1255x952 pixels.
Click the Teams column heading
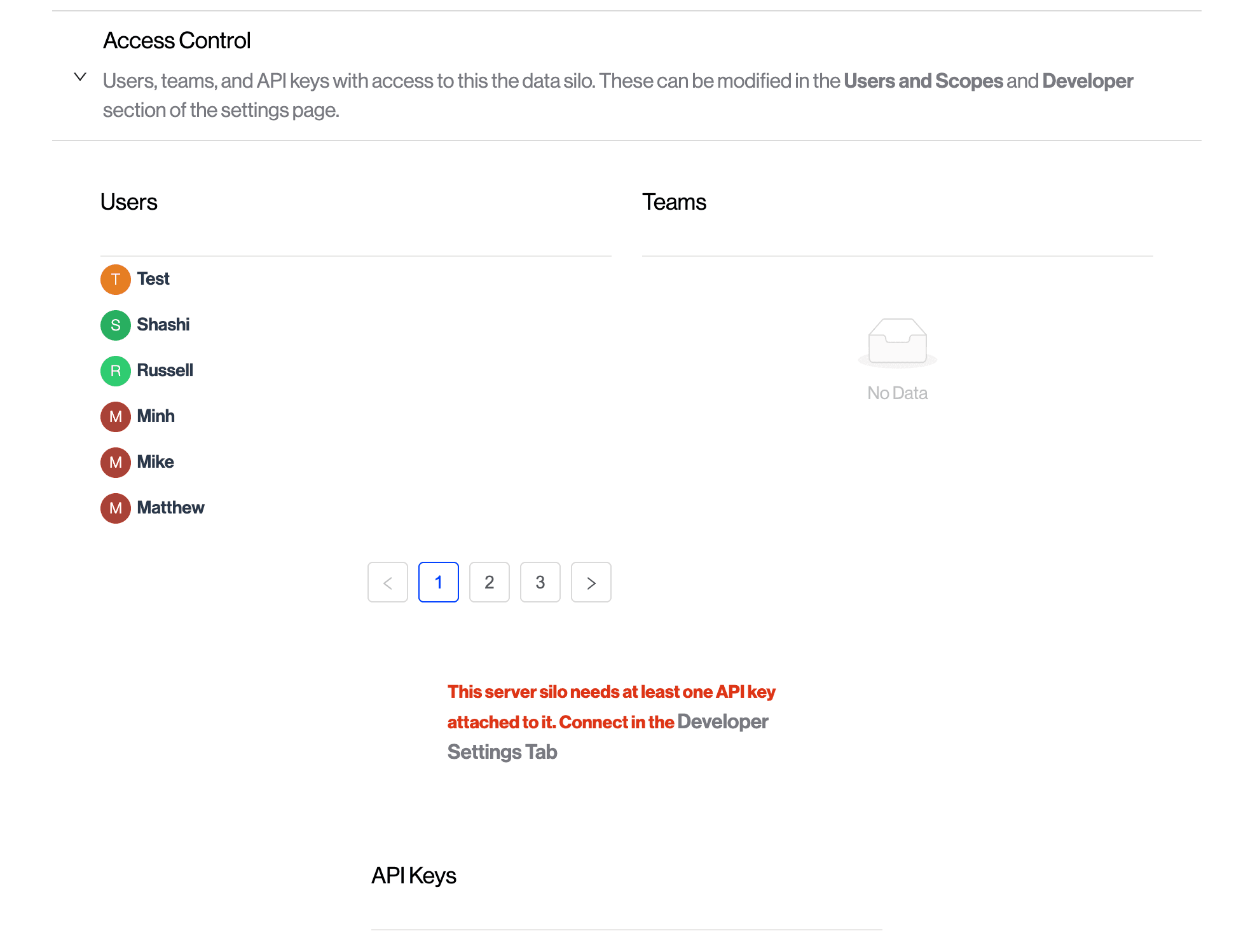674,202
